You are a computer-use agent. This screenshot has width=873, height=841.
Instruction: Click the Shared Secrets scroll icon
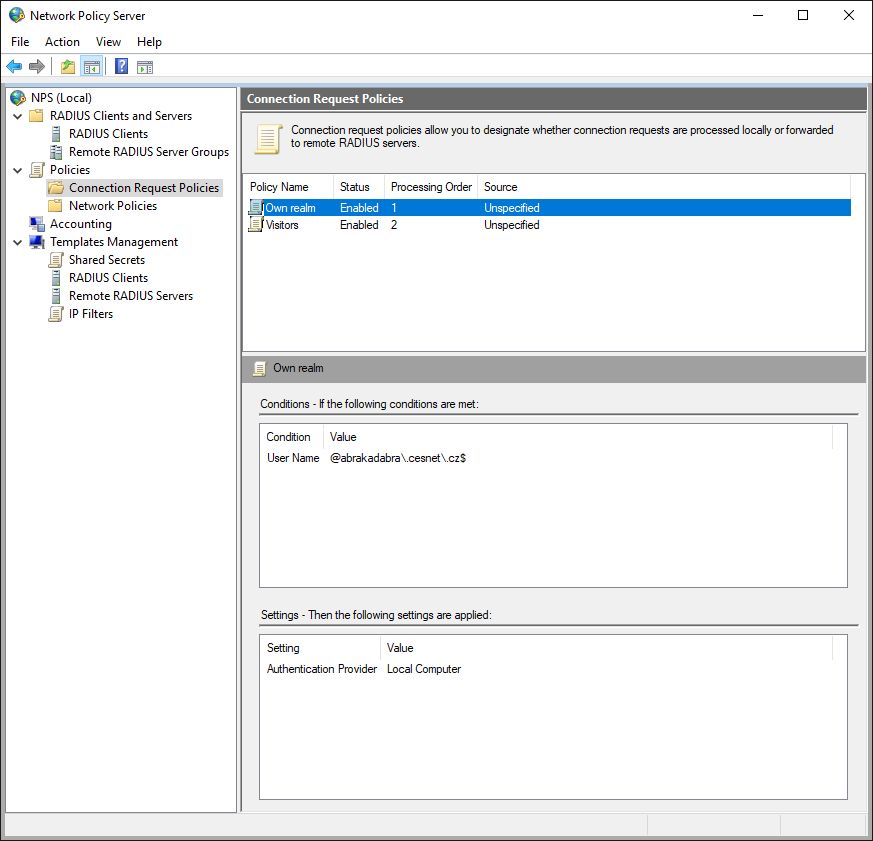[56, 260]
